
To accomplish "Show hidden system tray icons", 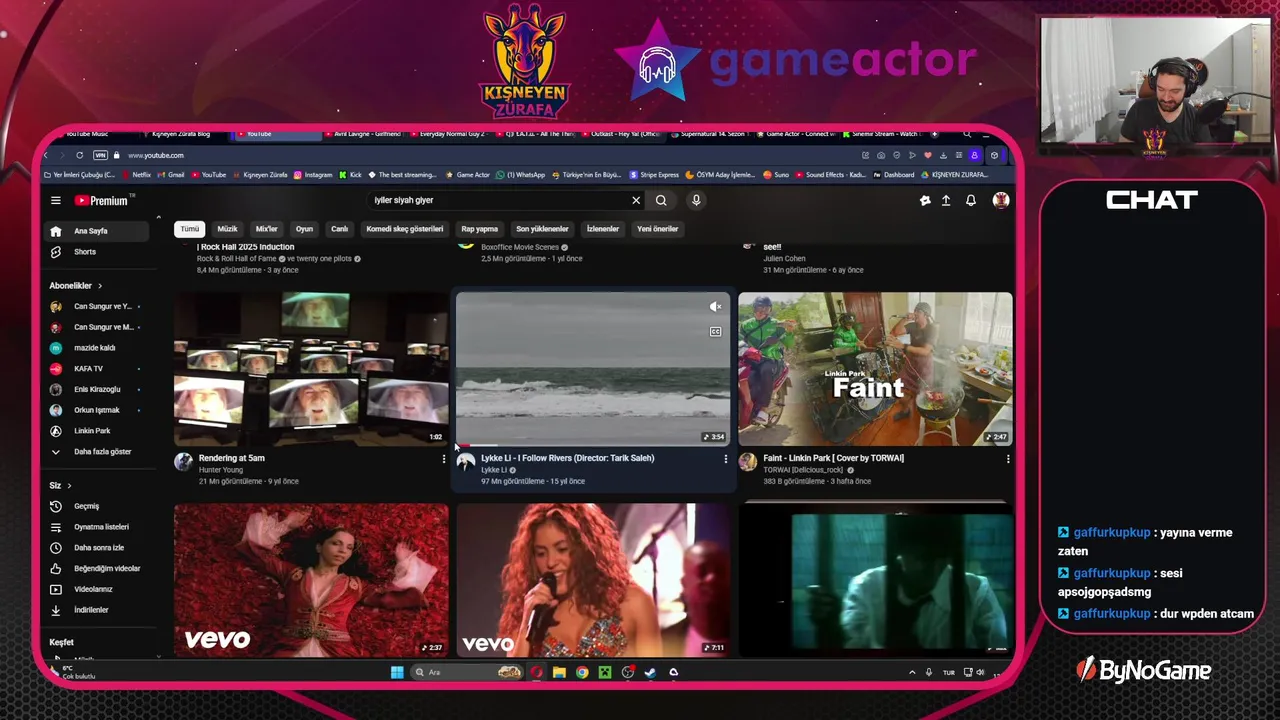I will [912, 673].
